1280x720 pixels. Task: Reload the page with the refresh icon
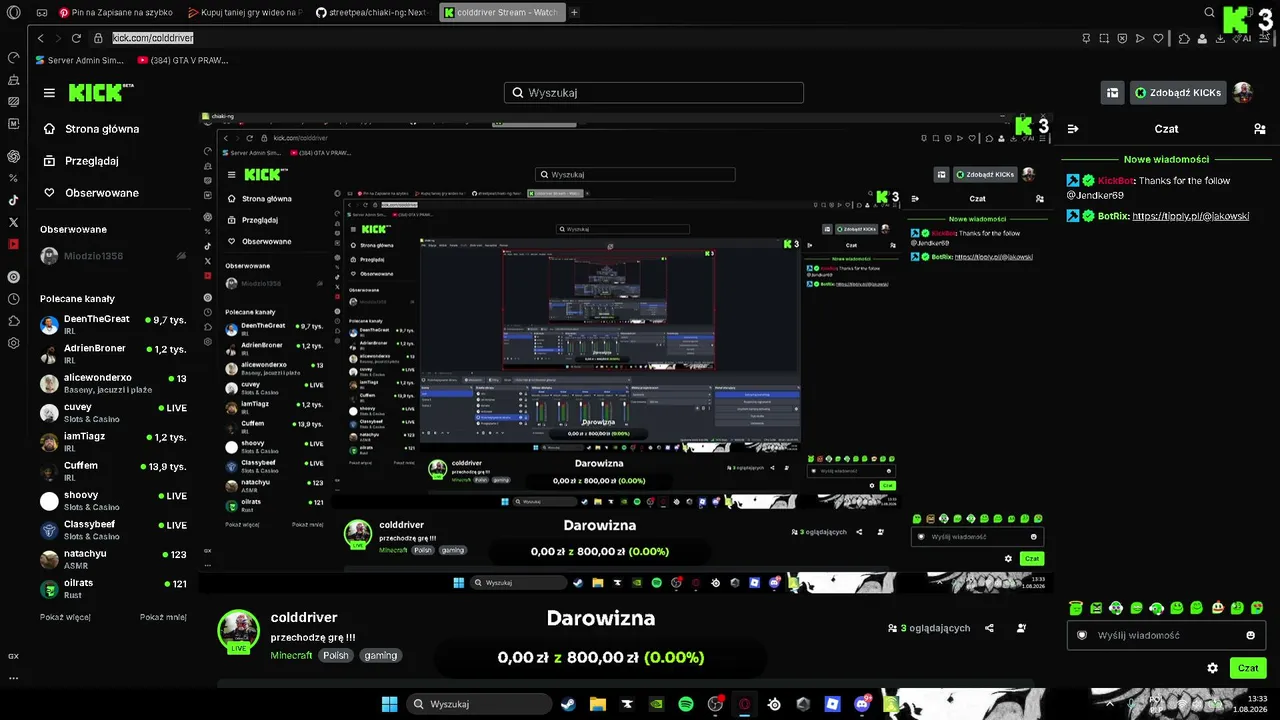(76, 38)
